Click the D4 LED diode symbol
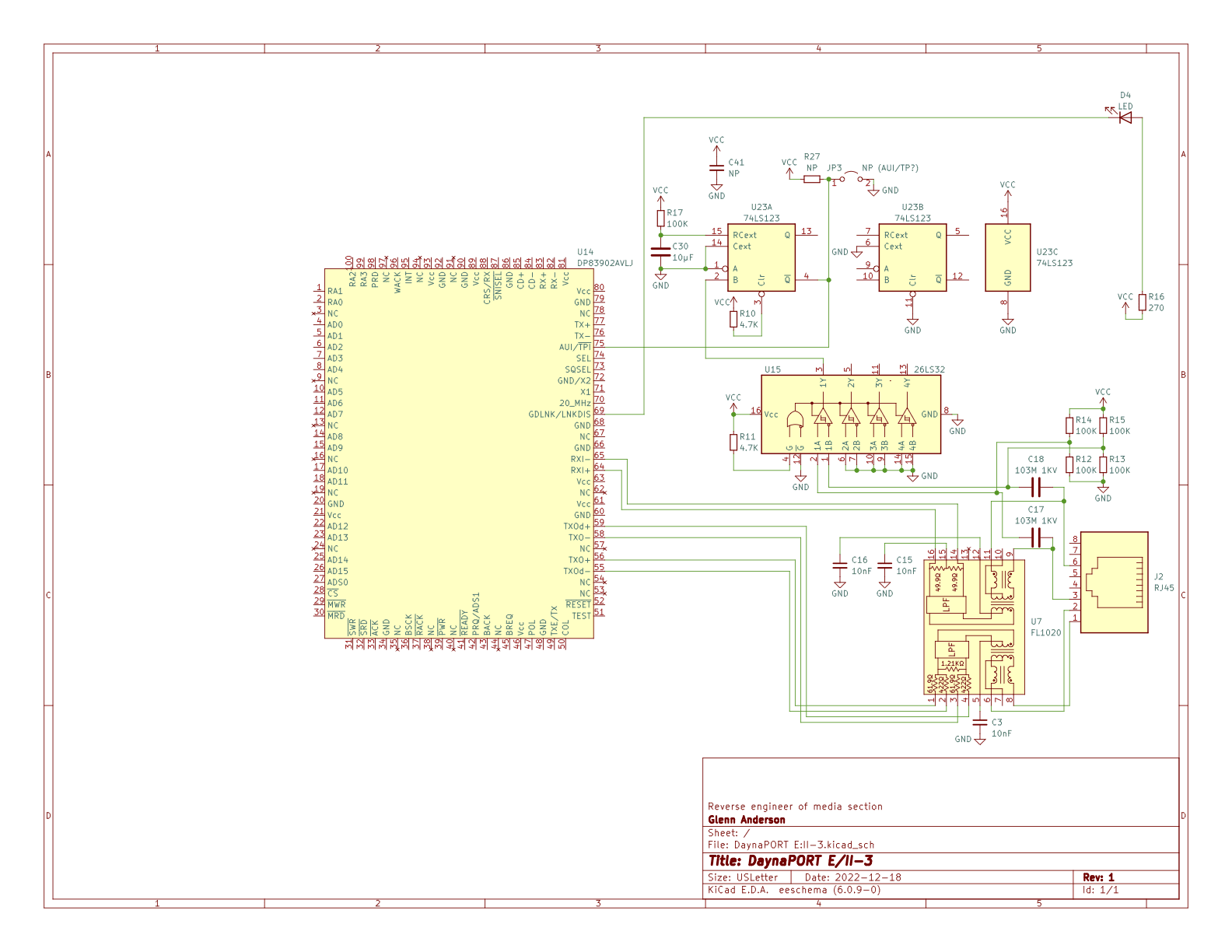1232x952 pixels. click(1125, 118)
